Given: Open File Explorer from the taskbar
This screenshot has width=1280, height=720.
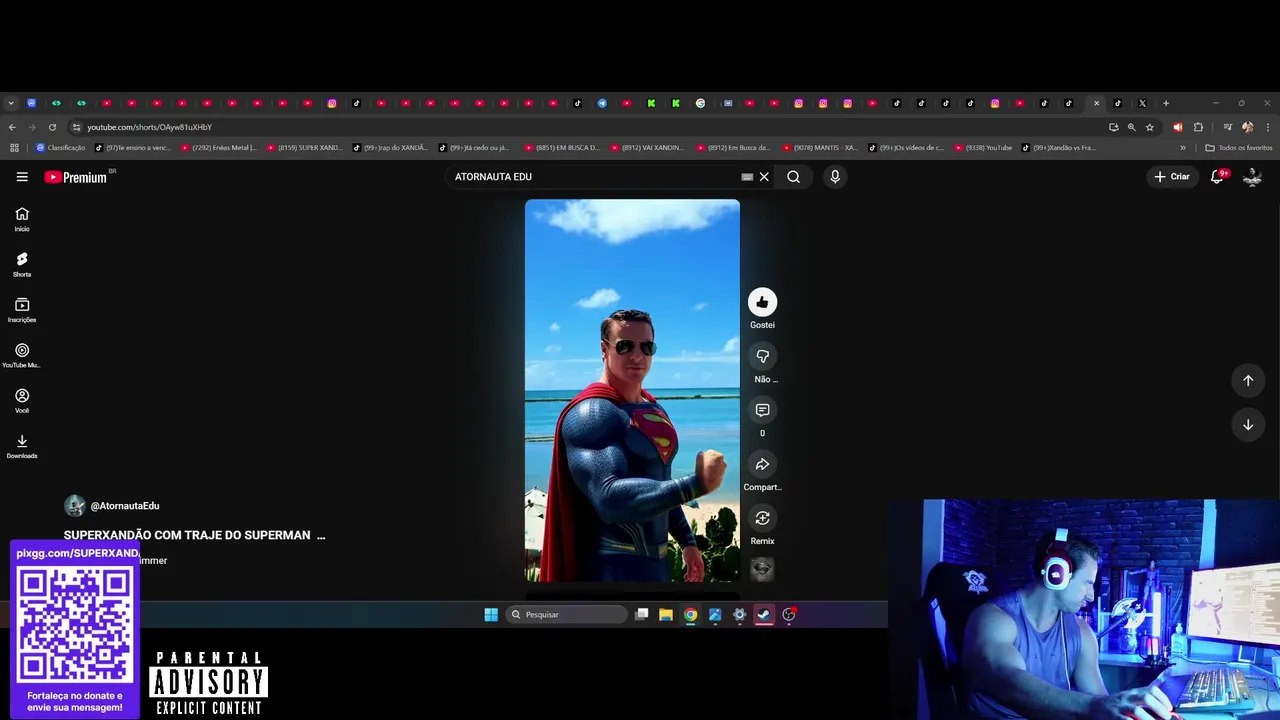Looking at the screenshot, I should coord(666,615).
